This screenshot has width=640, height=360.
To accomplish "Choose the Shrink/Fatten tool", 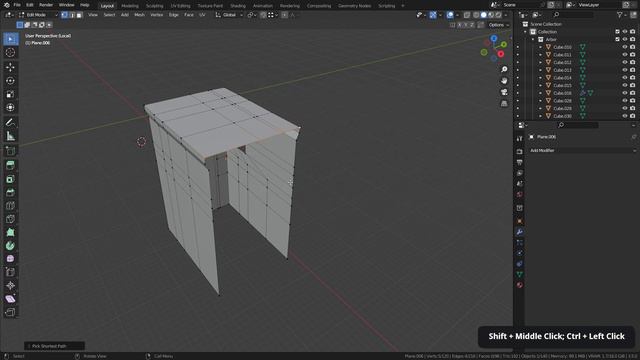I will click(x=11, y=286).
